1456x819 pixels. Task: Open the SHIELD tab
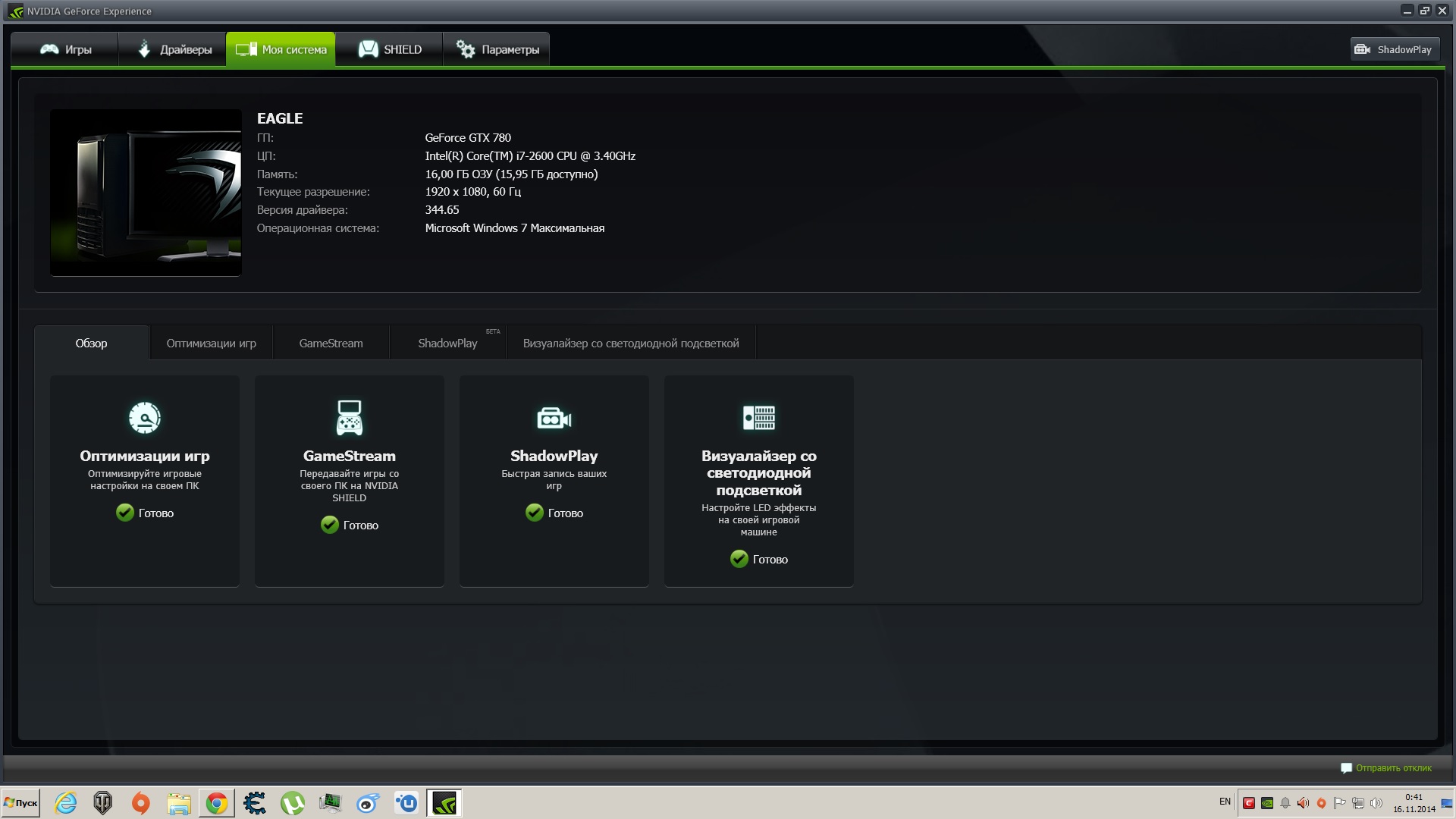[389, 49]
